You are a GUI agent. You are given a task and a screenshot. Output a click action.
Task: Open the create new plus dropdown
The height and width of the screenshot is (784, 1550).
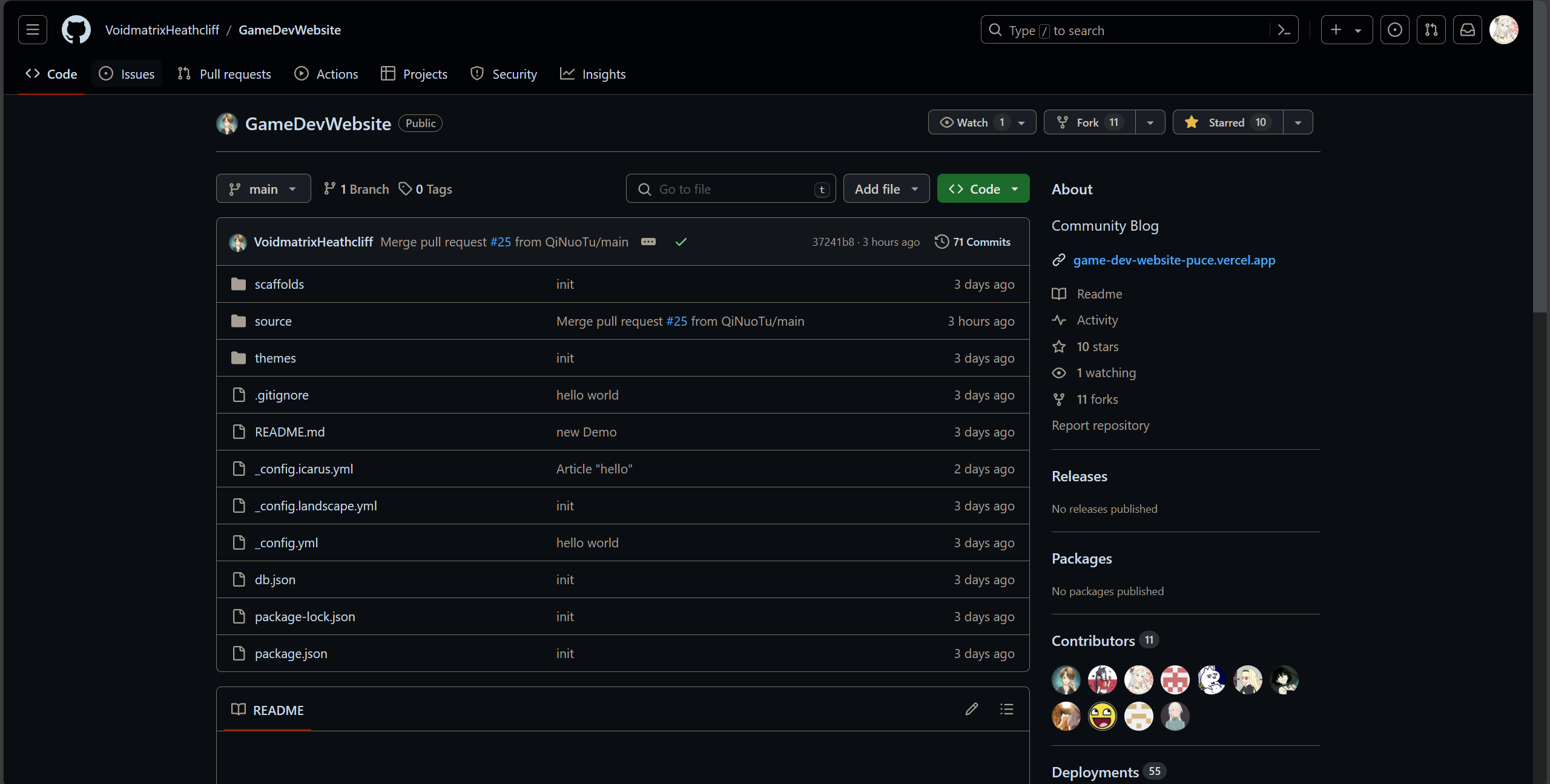pyautogui.click(x=1347, y=30)
